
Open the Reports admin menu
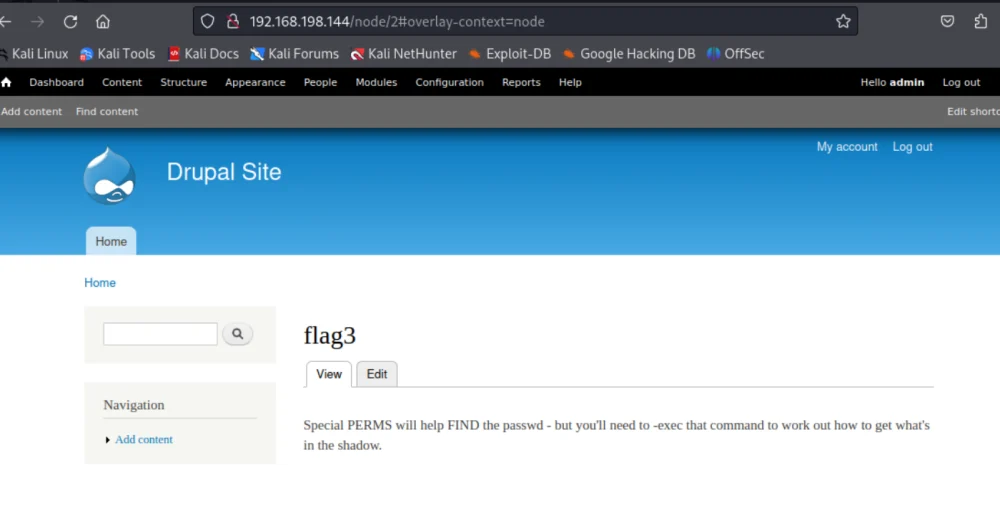[x=521, y=82]
